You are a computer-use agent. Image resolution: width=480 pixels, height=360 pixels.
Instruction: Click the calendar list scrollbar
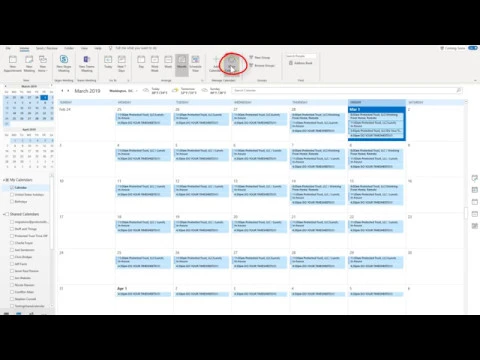click(52, 213)
